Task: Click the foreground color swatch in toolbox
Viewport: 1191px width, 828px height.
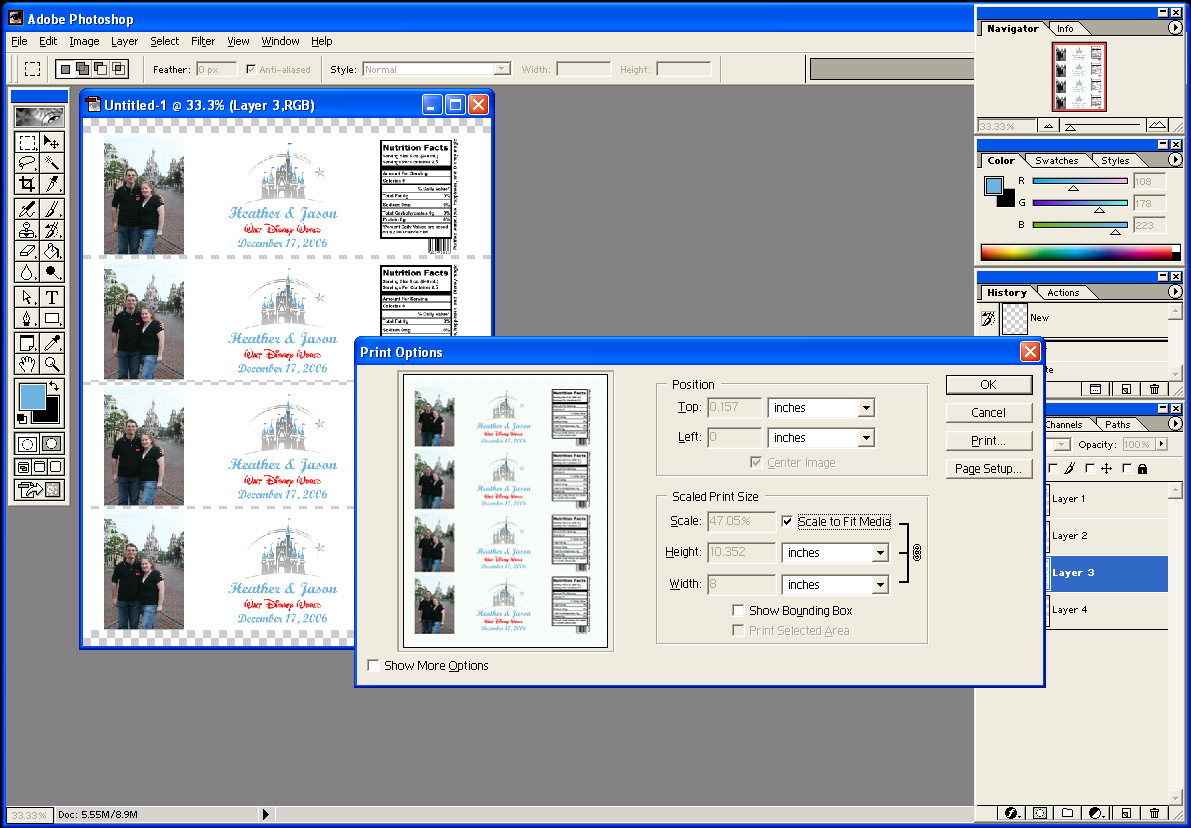Action: click(31, 395)
